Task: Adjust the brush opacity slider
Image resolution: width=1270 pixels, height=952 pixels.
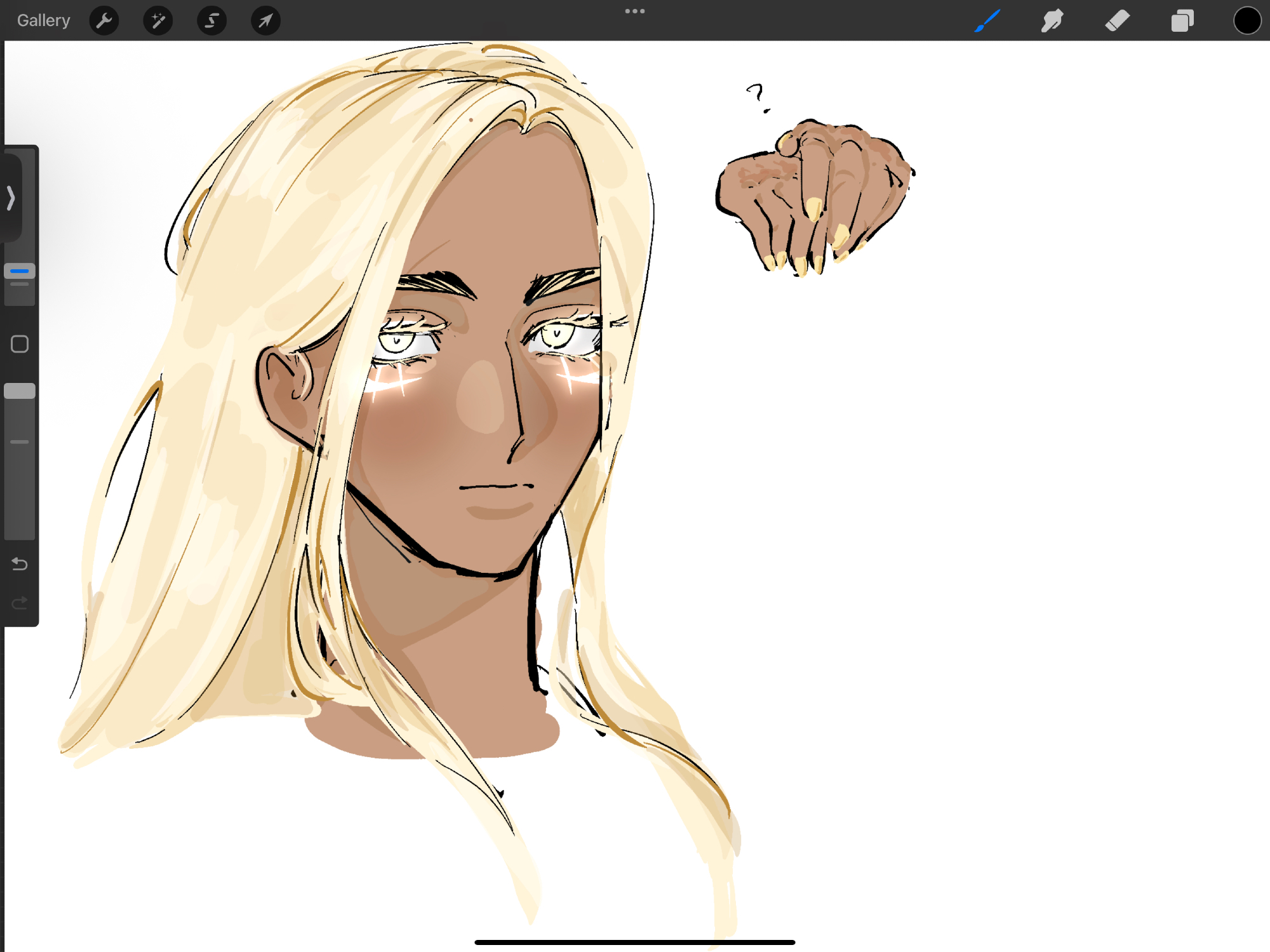Action: [20, 391]
